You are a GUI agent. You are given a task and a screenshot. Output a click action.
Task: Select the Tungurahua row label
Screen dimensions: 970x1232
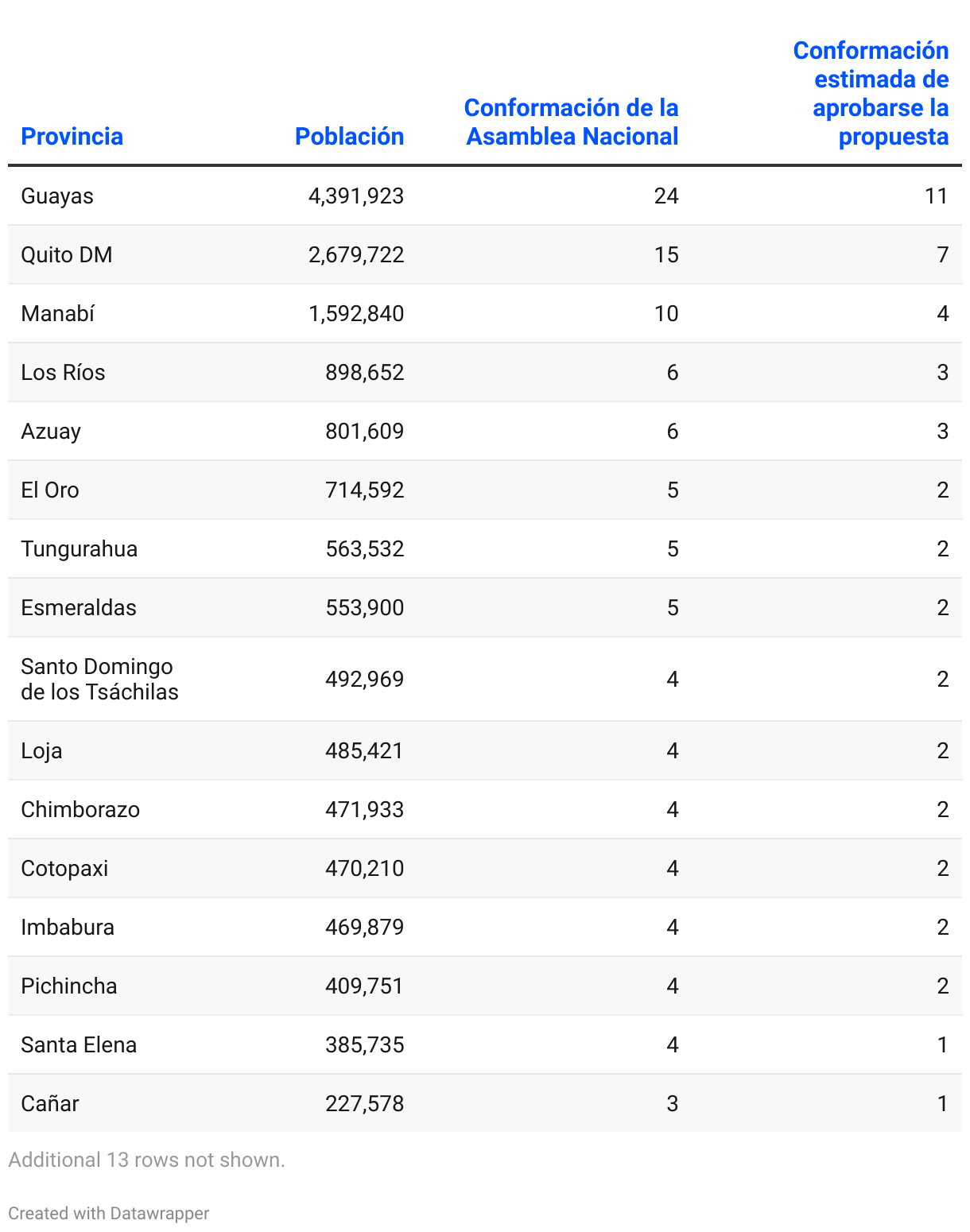click(80, 549)
